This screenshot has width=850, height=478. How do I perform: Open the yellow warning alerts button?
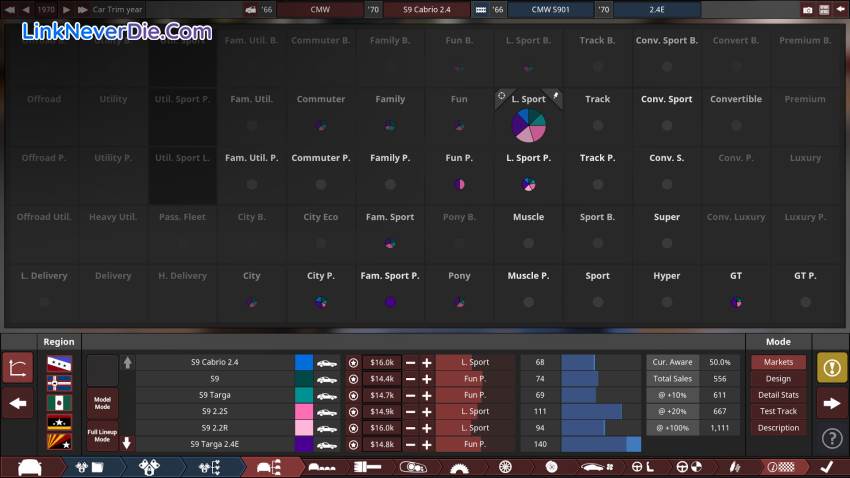point(831,368)
